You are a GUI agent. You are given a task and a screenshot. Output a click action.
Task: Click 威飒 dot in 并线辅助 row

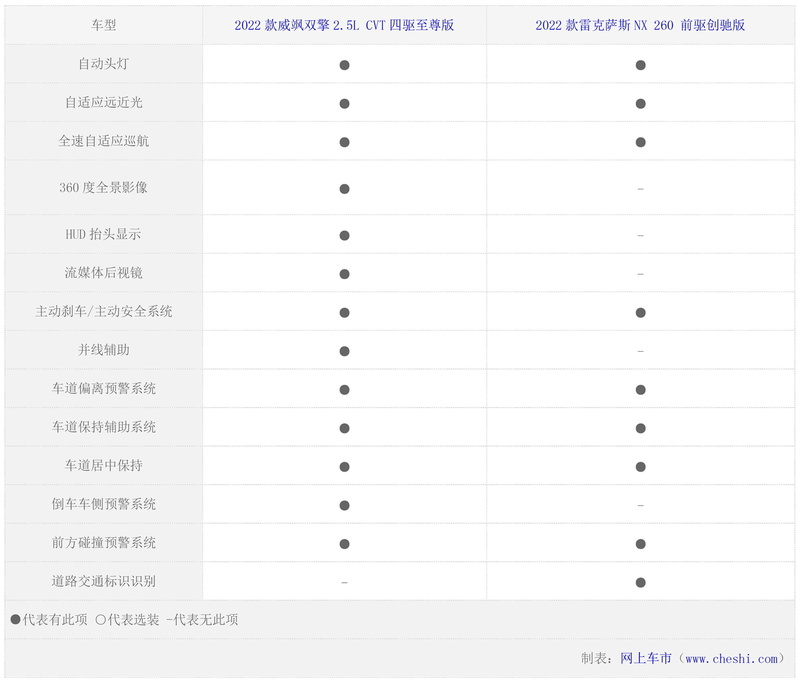coord(344,351)
